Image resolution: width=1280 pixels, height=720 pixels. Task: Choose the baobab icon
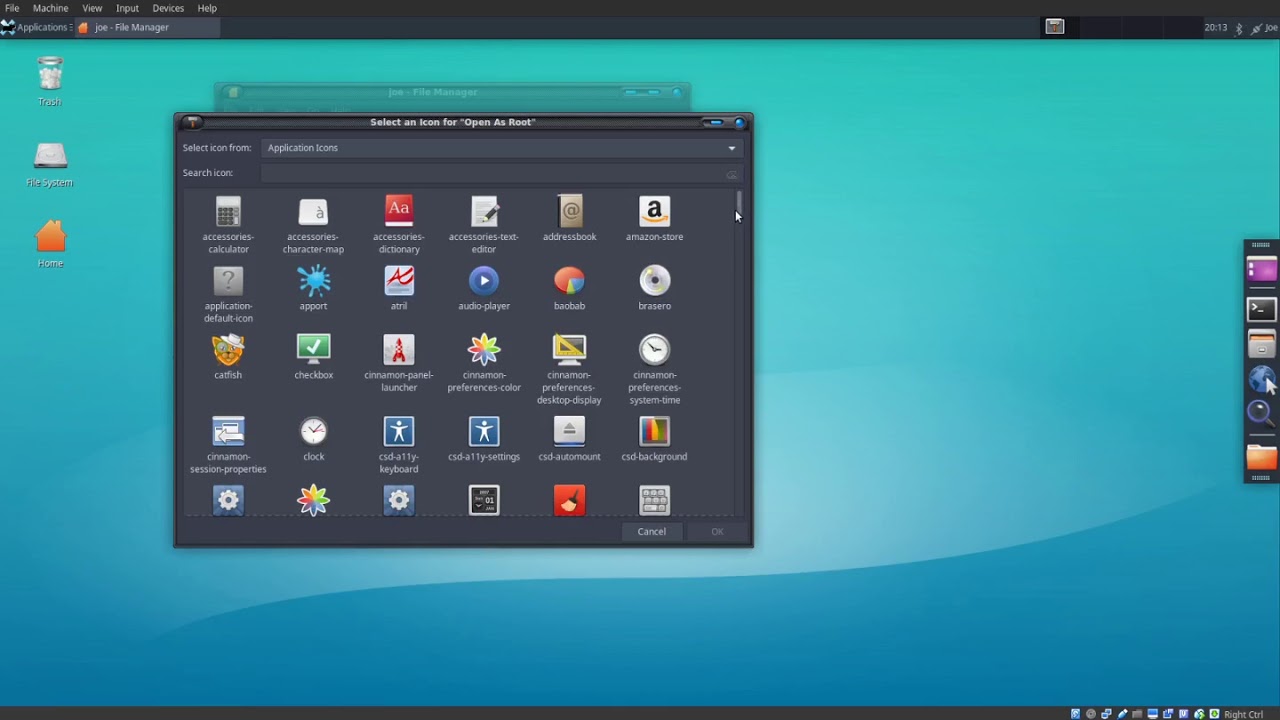click(569, 281)
